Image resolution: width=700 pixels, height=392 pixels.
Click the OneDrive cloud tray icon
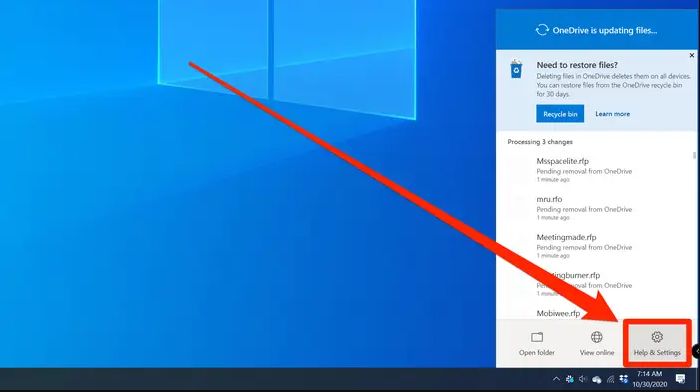[596, 379]
